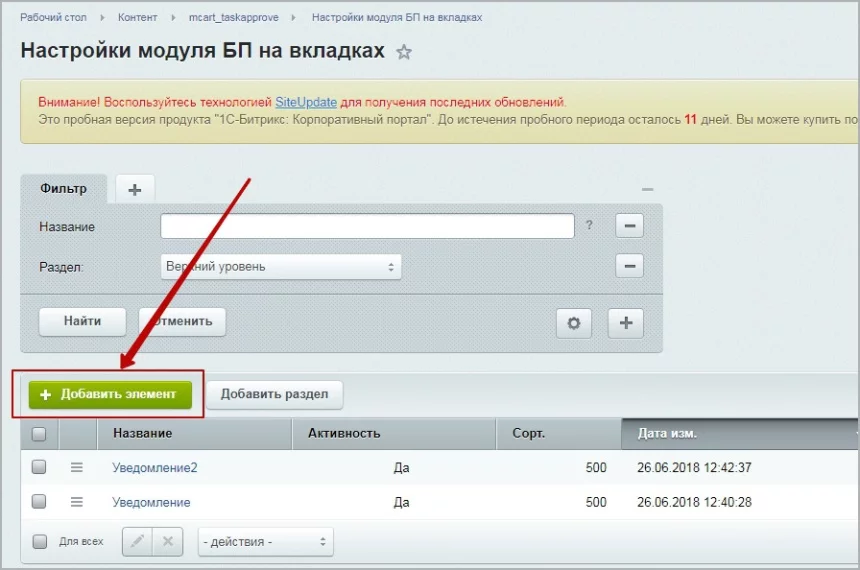Check the box for the Уведомление2 row
The width and height of the screenshot is (860, 570).
[39, 467]
